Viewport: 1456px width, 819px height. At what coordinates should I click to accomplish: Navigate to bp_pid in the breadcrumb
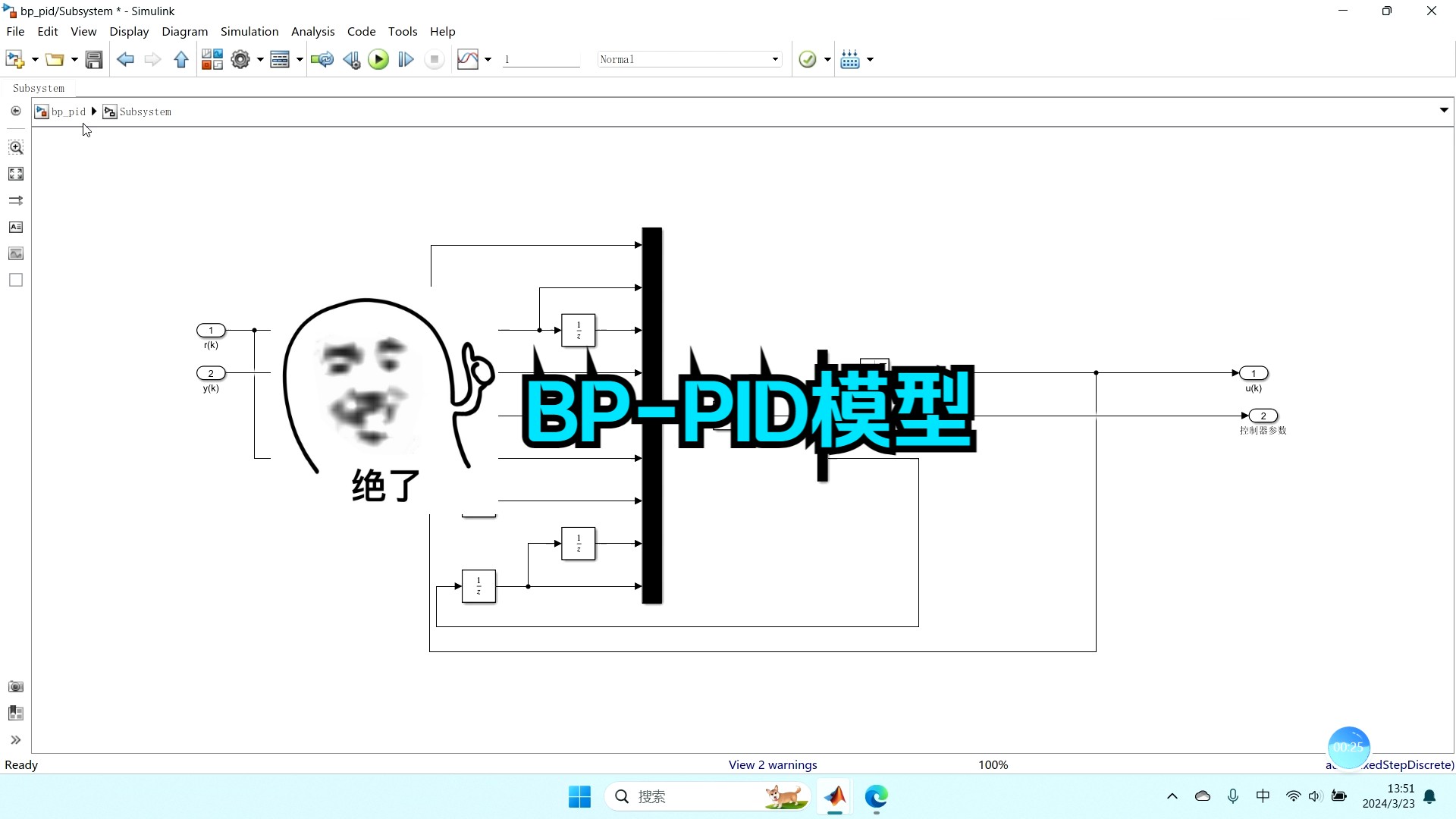[x=67, y=111]
